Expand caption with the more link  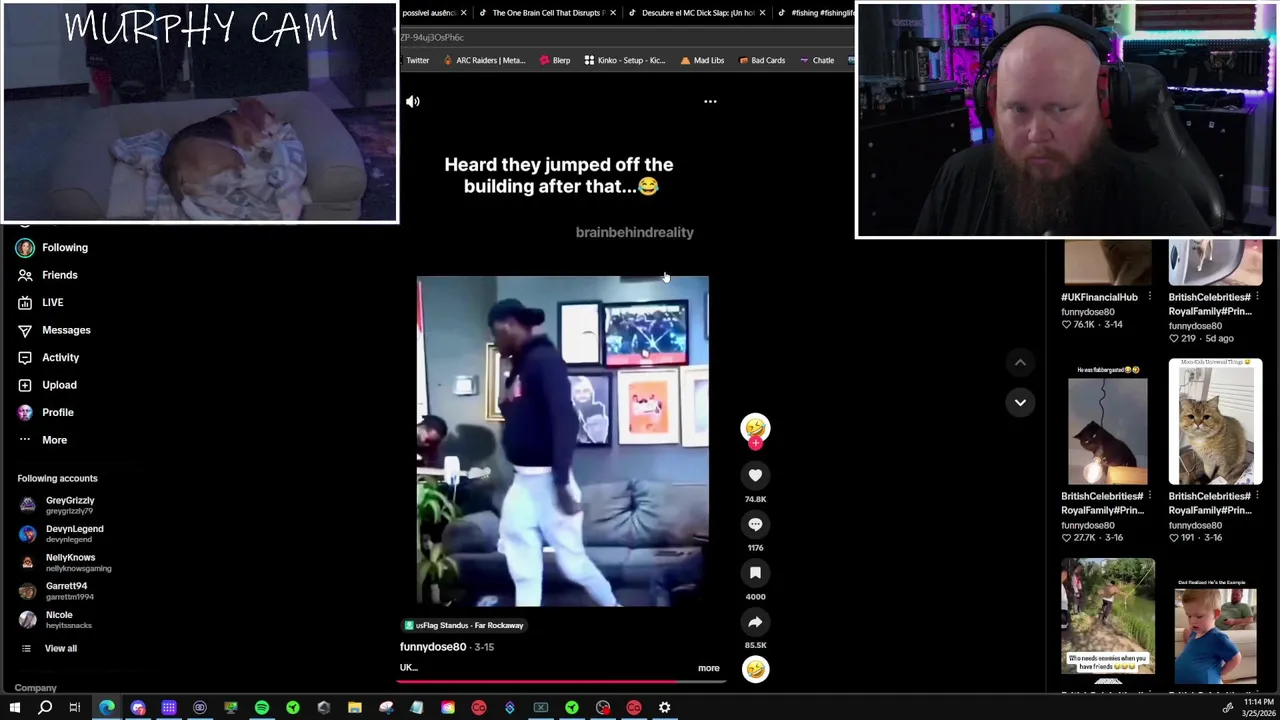point(708,668)
